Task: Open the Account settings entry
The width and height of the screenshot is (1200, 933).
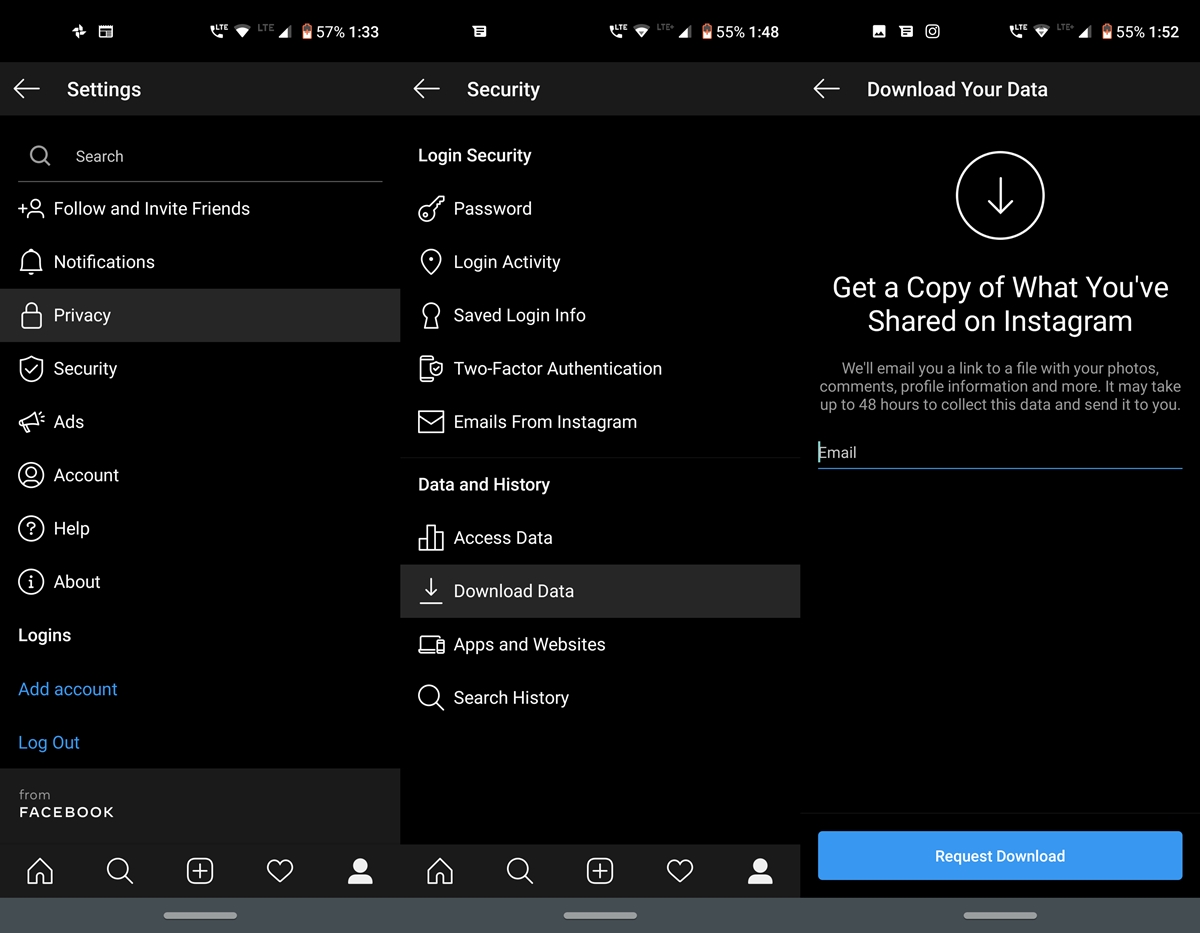Action: [x=200, y=475]
